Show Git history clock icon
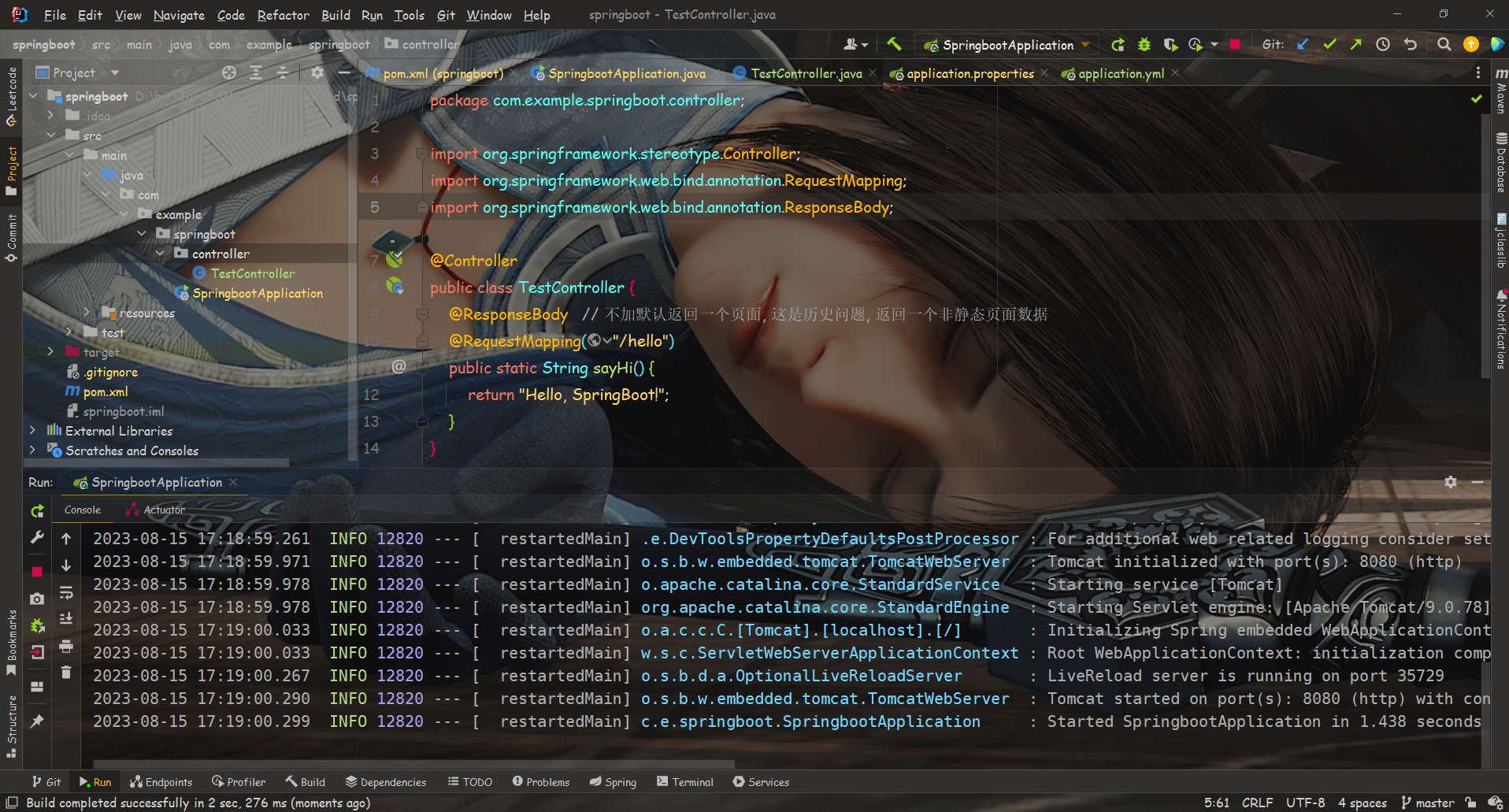Image resolution: width=1509 pixels, height=812 pixels. coord(1383,45)
